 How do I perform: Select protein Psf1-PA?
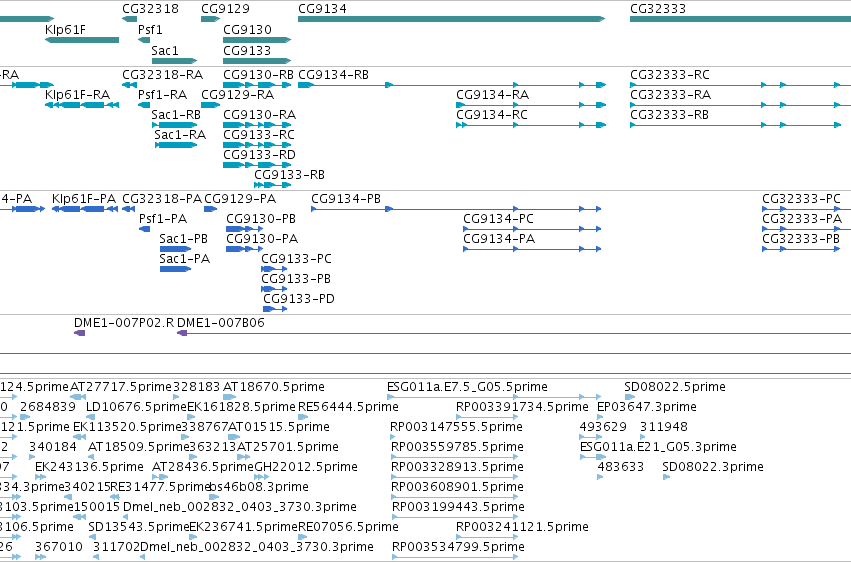pos(144,229)
